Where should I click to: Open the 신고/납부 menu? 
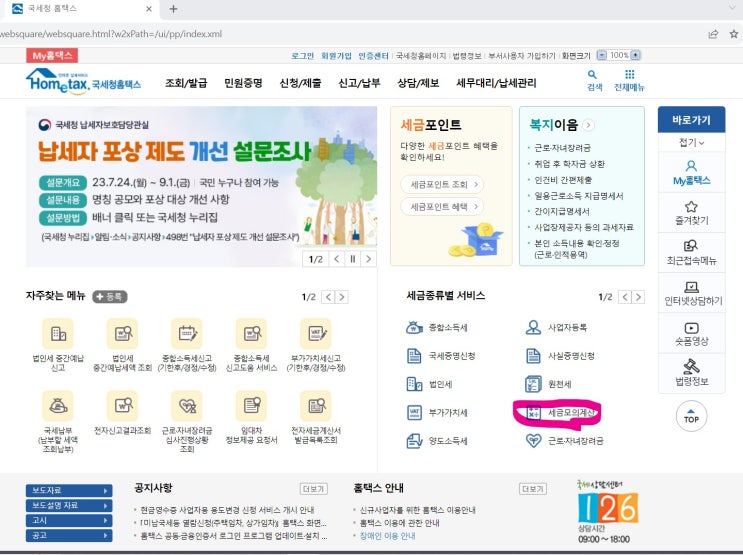pos(359,83)
